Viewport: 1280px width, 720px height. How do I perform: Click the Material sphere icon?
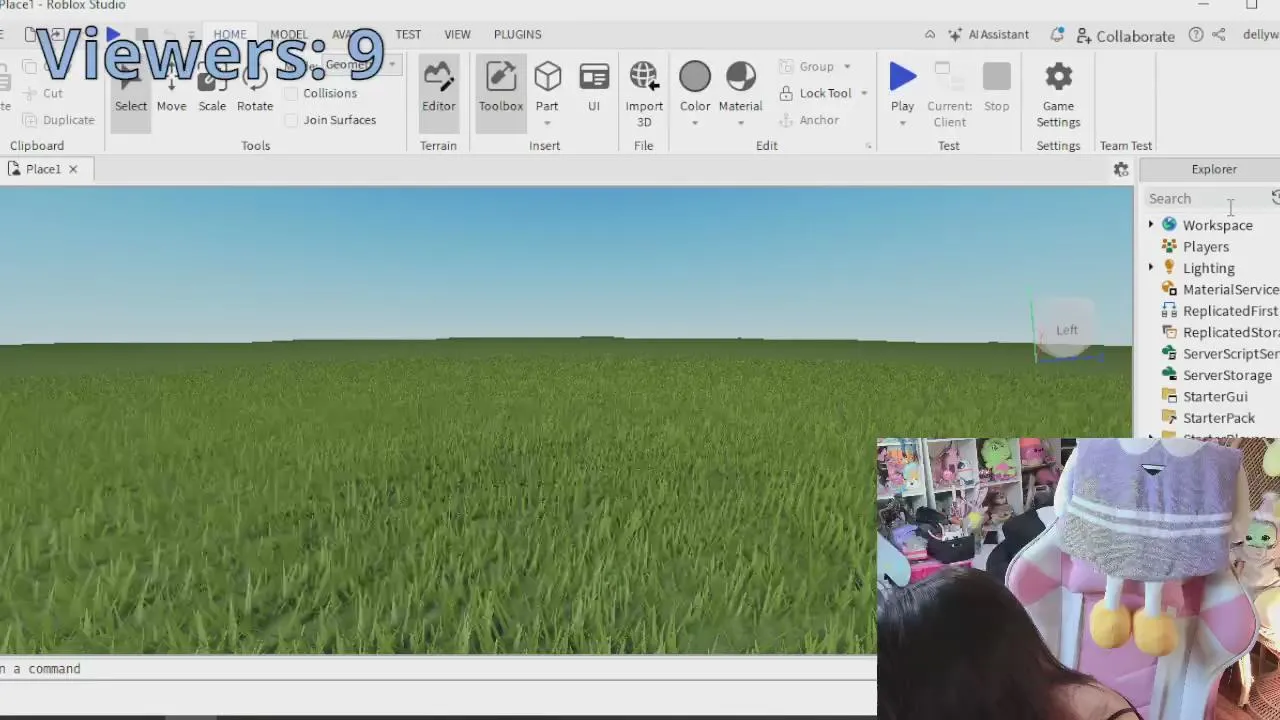tap(741, 77)
